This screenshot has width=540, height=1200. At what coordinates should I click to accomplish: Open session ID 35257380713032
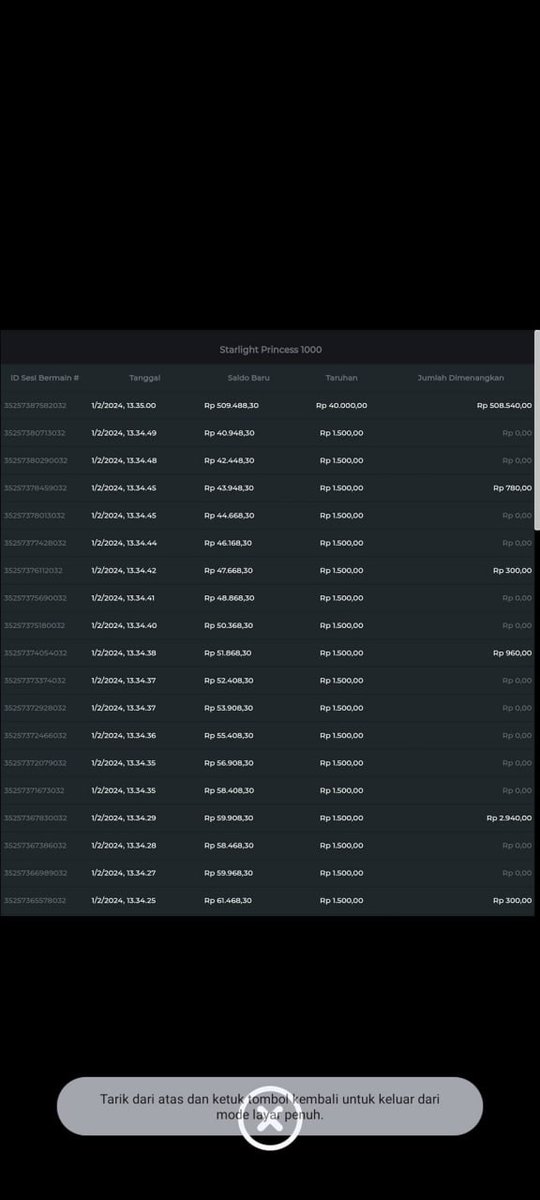pos(35,433)
